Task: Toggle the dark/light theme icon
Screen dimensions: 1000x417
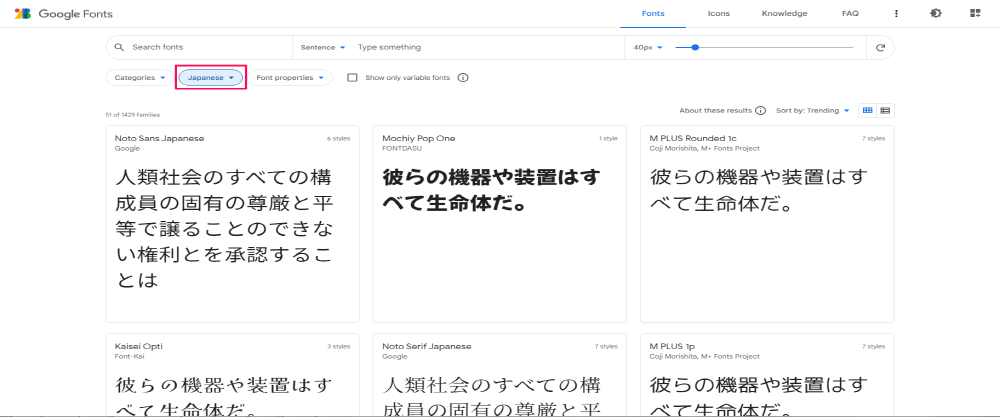Action: pos(935,14)
